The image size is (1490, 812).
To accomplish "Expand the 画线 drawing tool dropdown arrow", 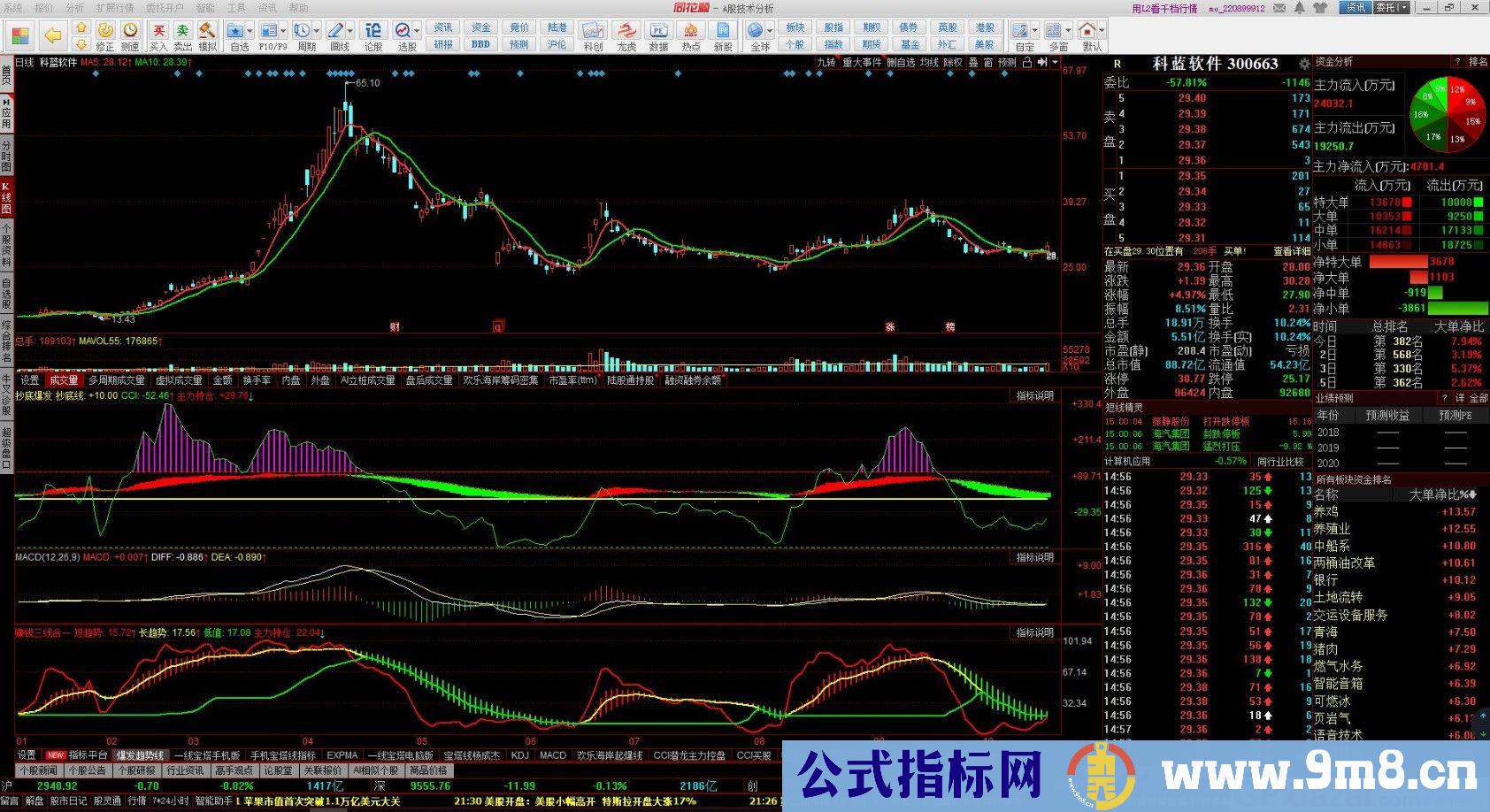I will 350,32.
